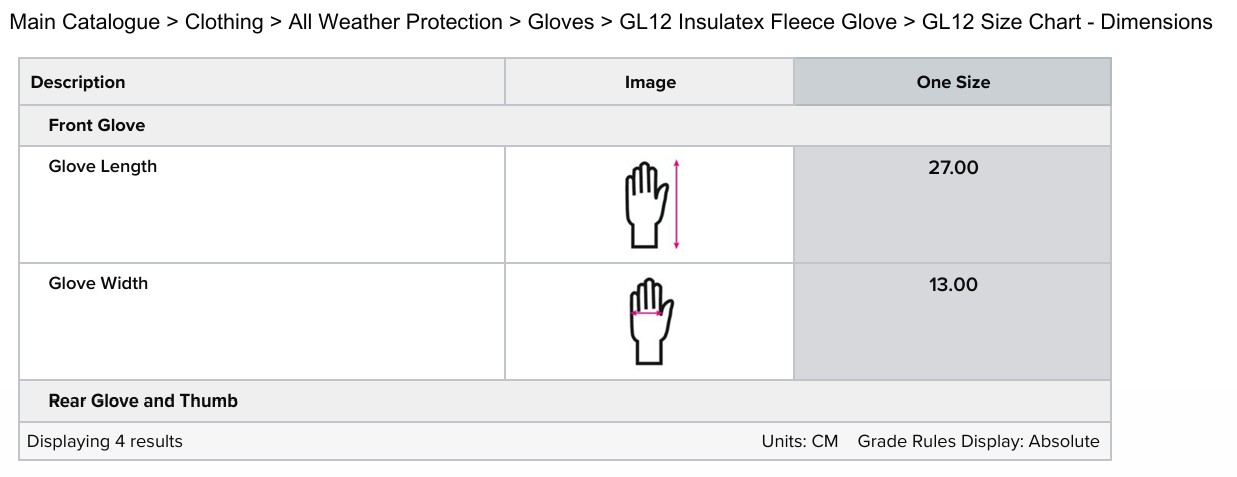Select the Description column header

pos(78,82)
